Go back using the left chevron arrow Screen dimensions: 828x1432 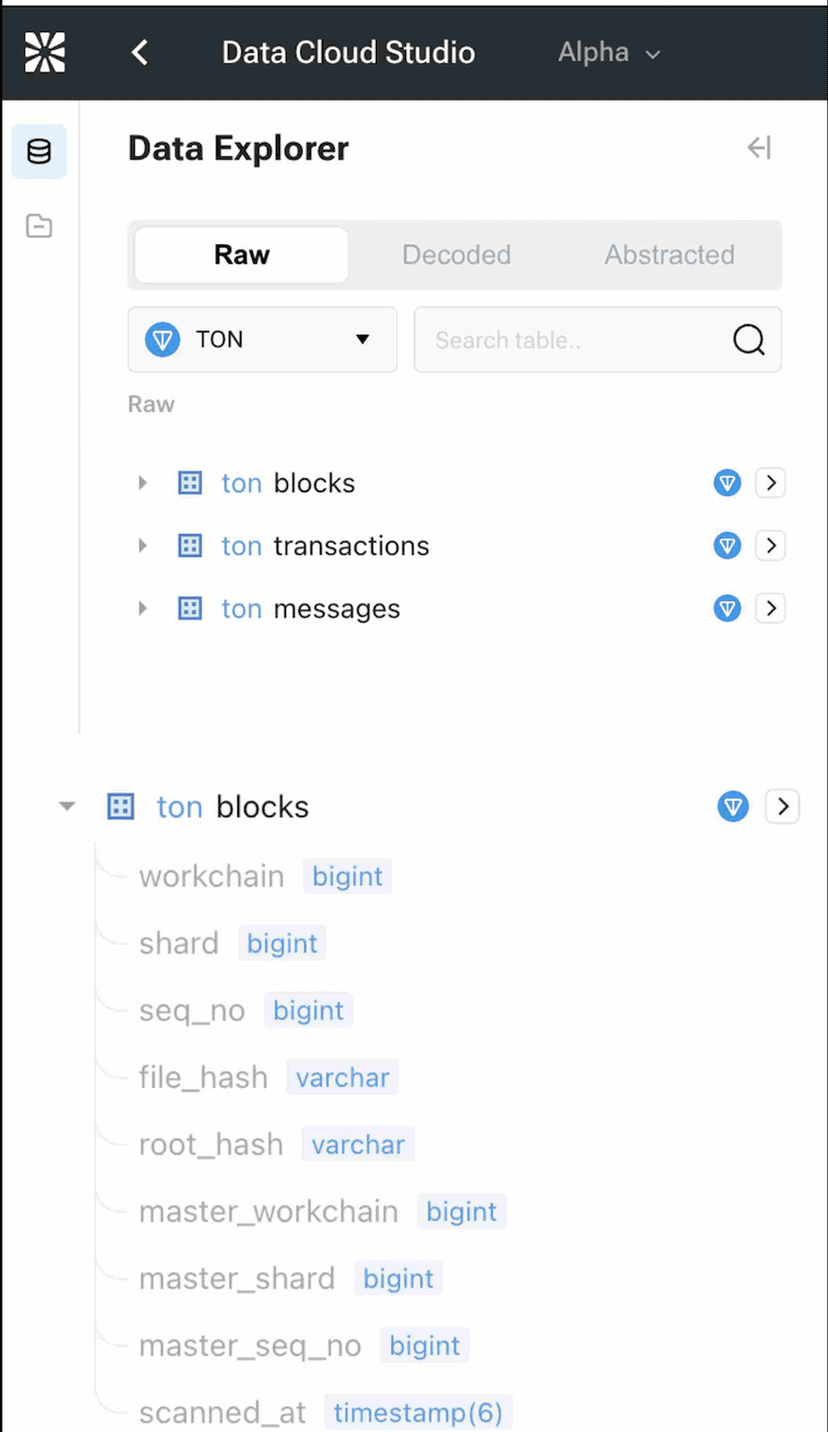[x=140, y=53]
